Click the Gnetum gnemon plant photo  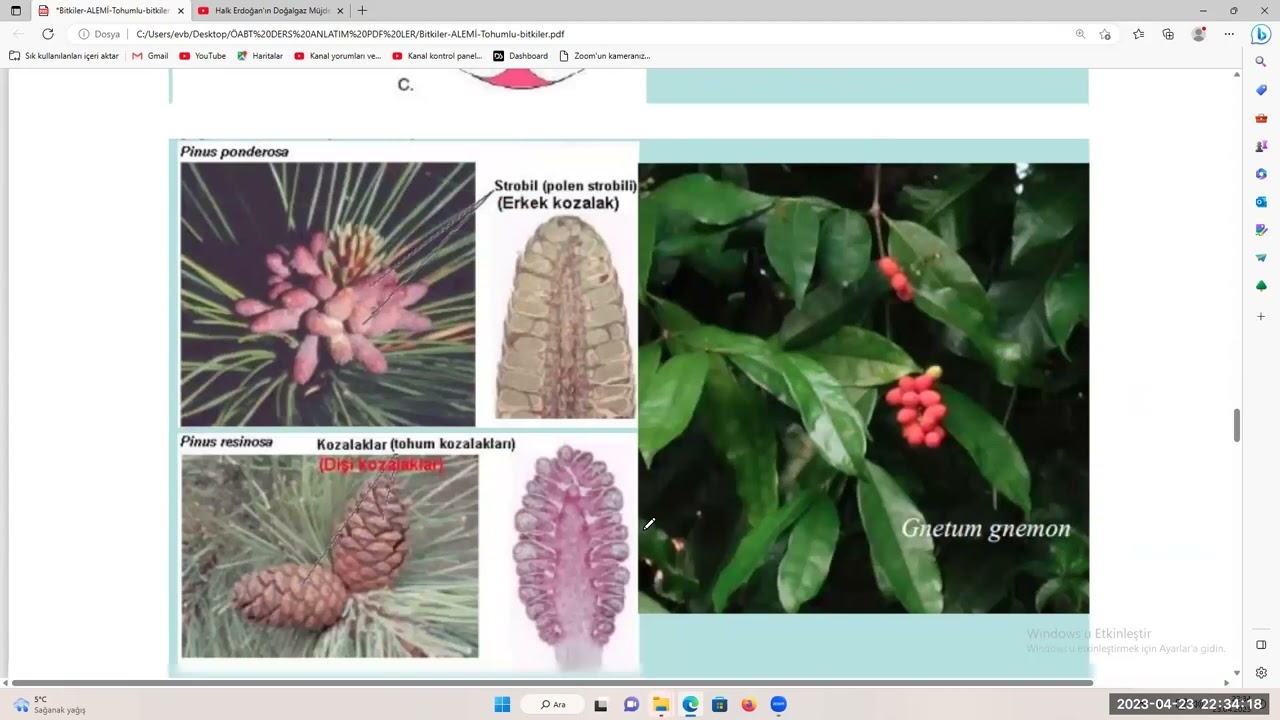863,388
